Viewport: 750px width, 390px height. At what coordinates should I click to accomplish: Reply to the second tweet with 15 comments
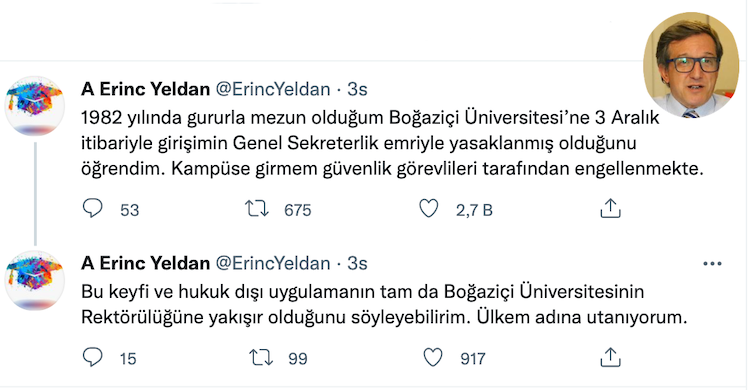(x=93, y=357)
